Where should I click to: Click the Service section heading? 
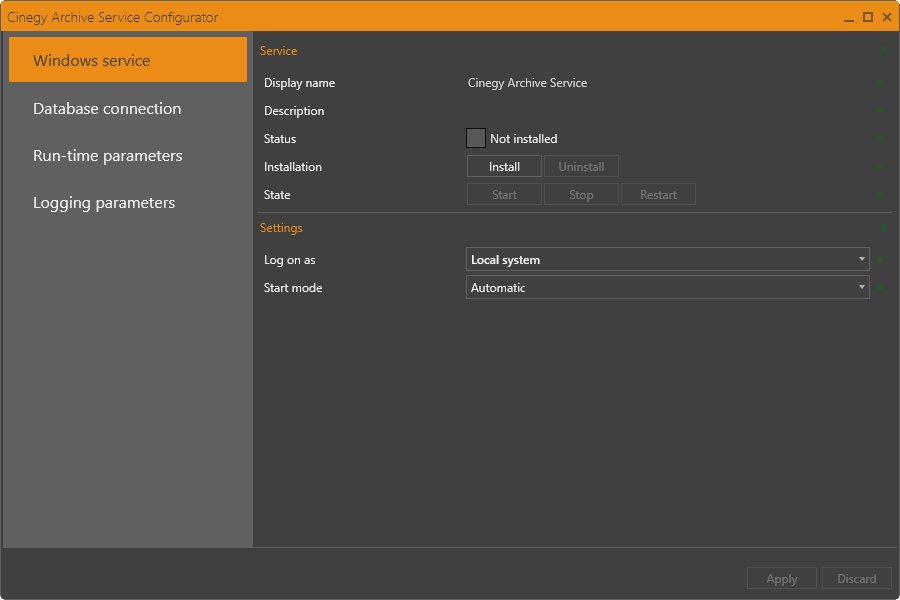(278, 51)
